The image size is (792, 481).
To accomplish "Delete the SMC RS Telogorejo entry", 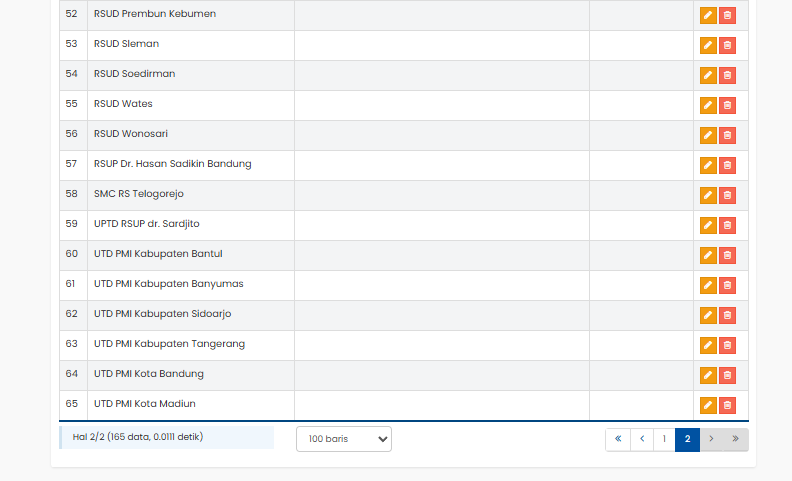I will click(x=727, y=195).
